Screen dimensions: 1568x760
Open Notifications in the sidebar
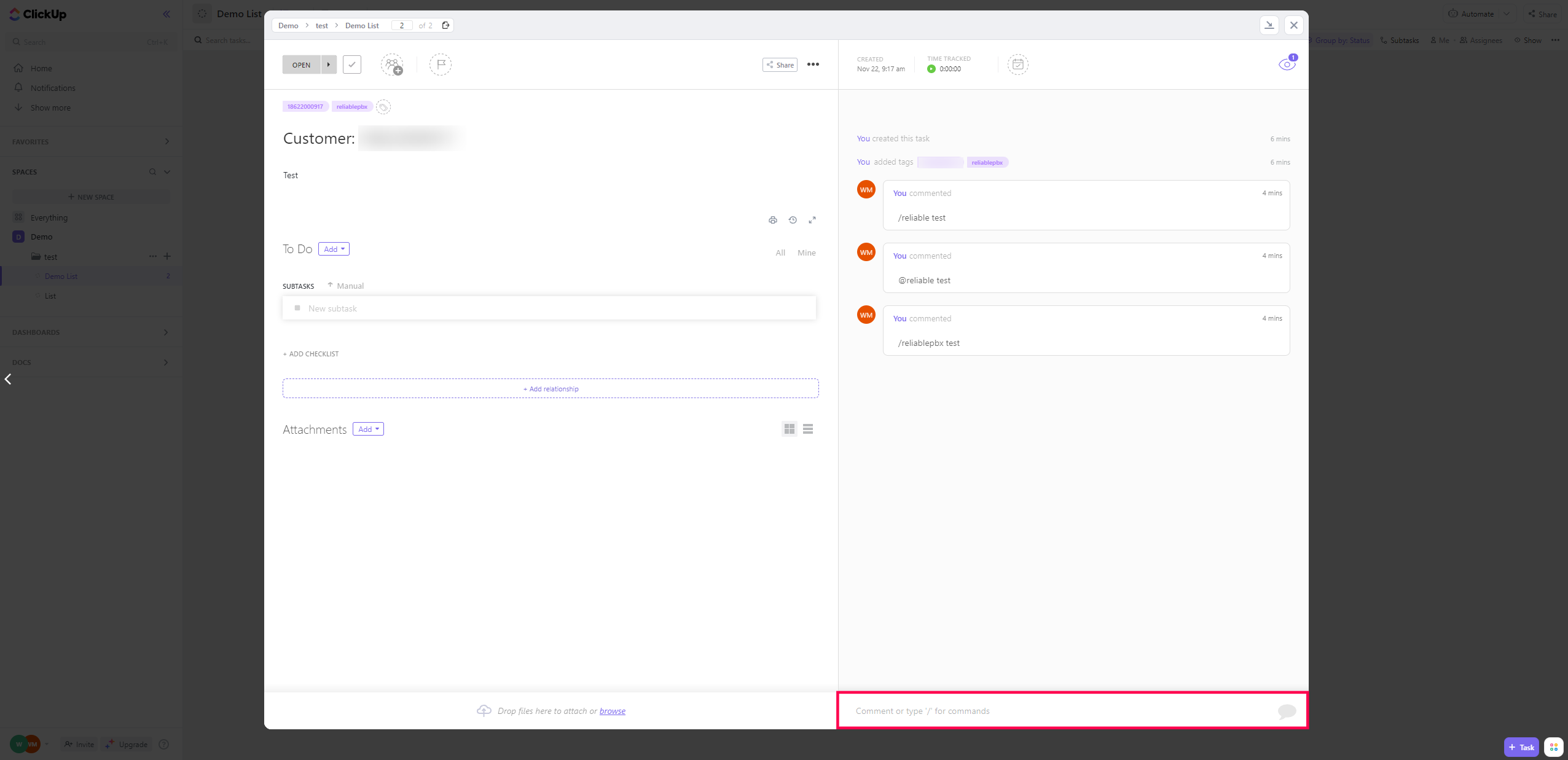(53, 88)
